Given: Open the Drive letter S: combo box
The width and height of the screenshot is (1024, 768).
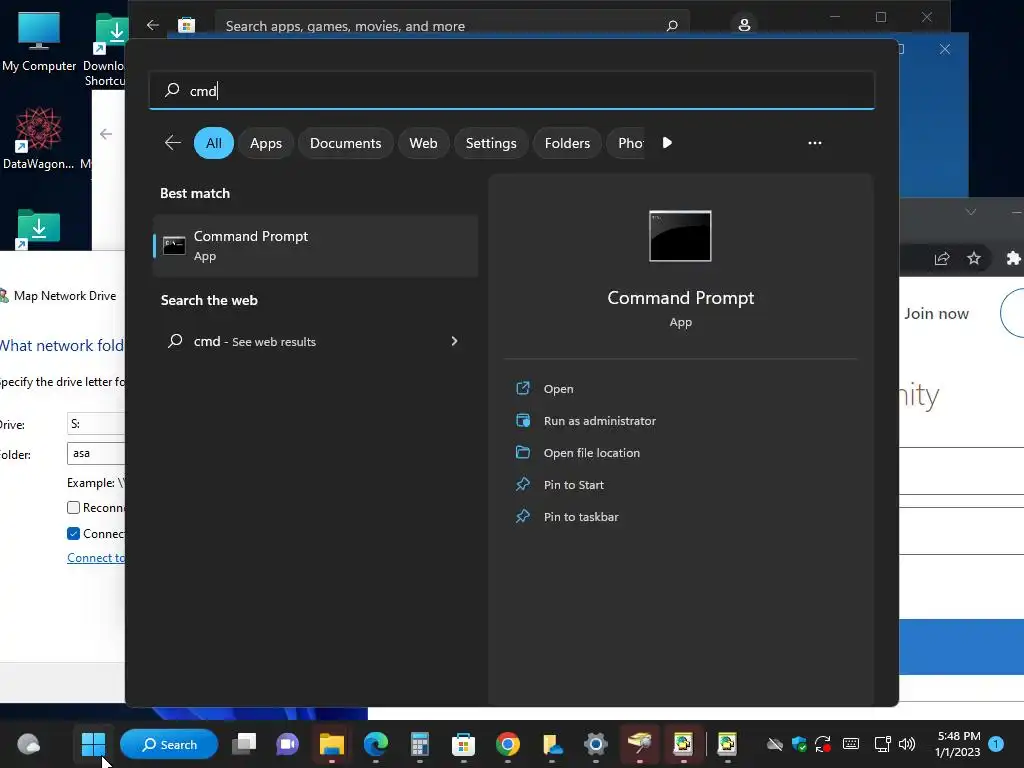Looking at the screenshot, I should (95, 424).
